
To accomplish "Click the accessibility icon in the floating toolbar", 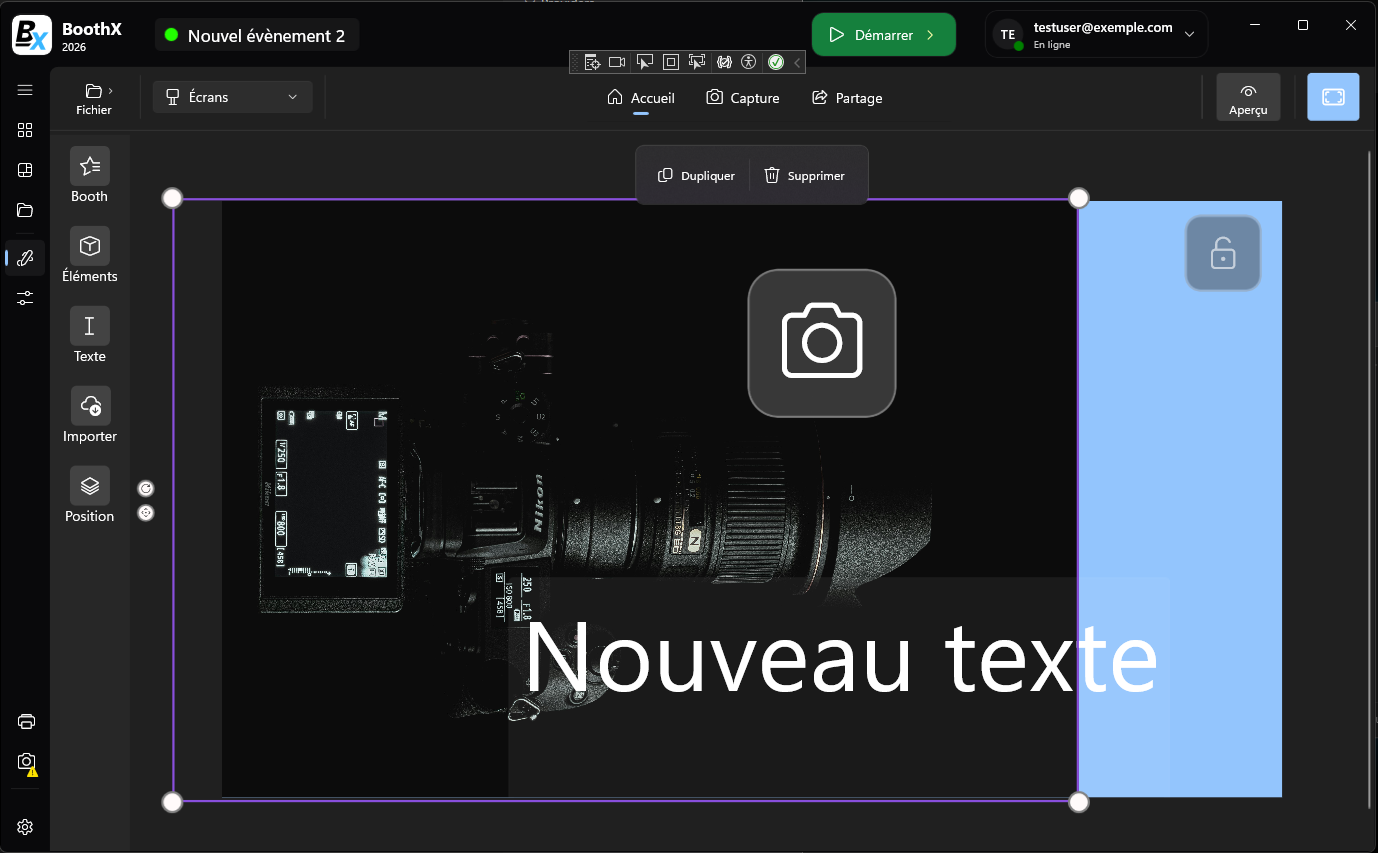I will [749, 61].
